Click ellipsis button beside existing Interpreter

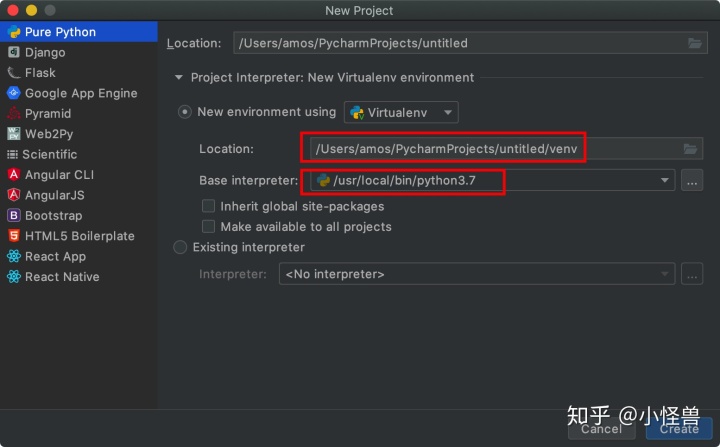[692, 274]
